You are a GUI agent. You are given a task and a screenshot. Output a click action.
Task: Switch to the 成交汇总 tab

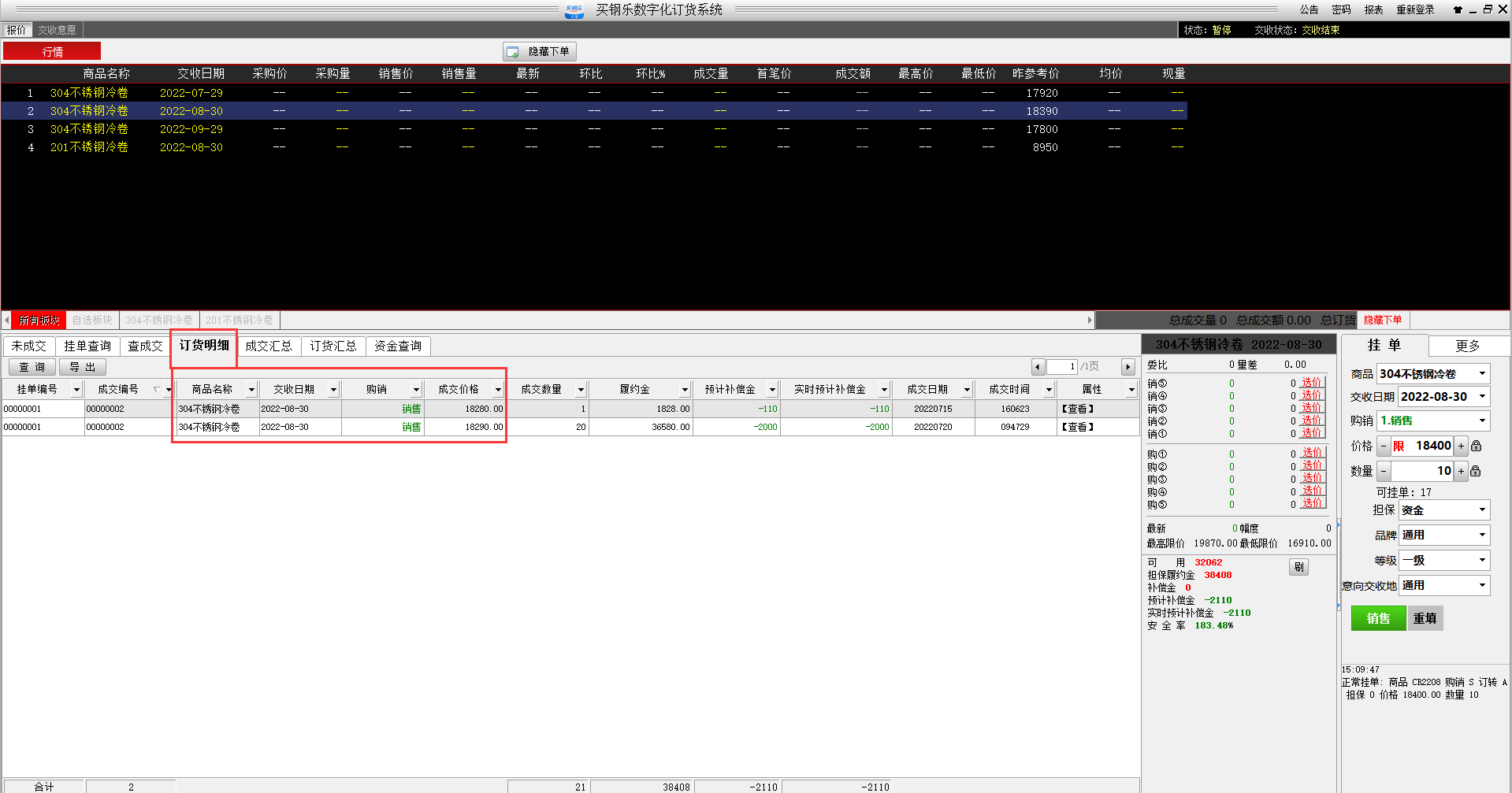pos(268,346)
